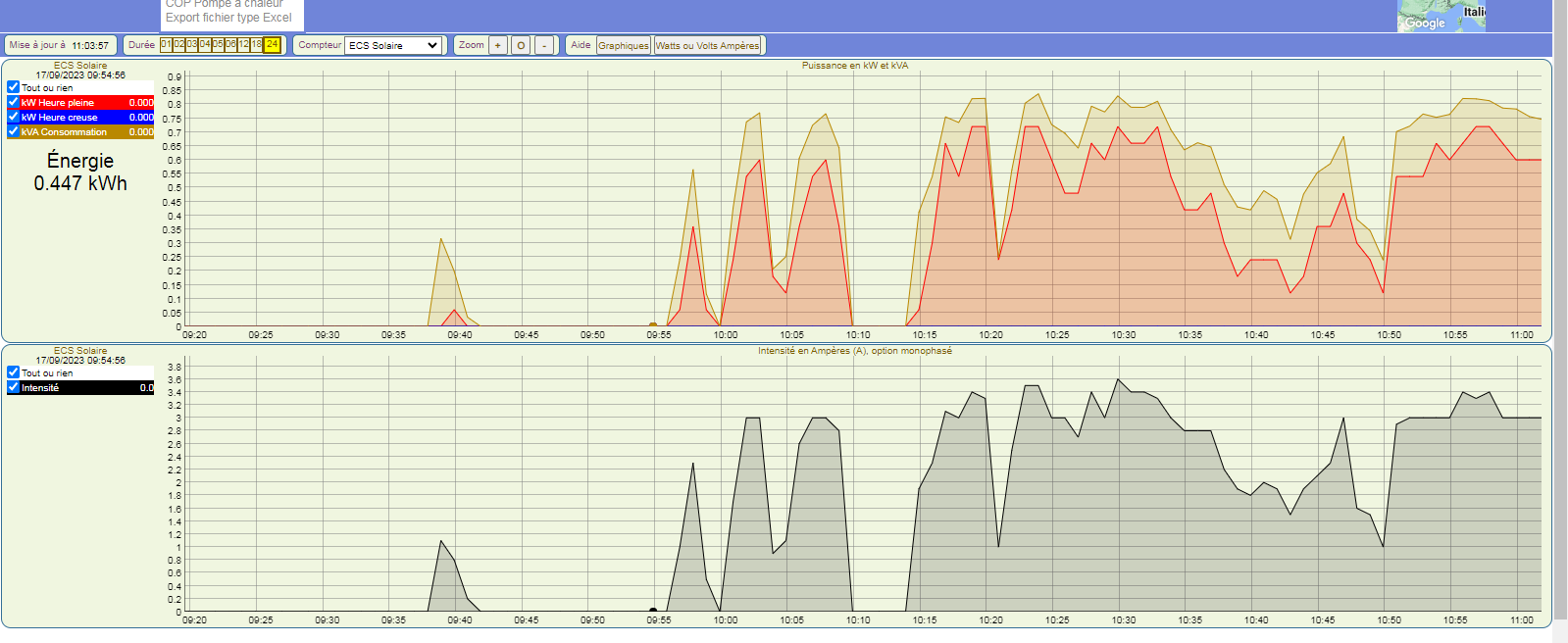1568x643 pixels.
Task: Select 'COP Pompe à chaleur' menu entry
Action: click(x=225, y=4)
